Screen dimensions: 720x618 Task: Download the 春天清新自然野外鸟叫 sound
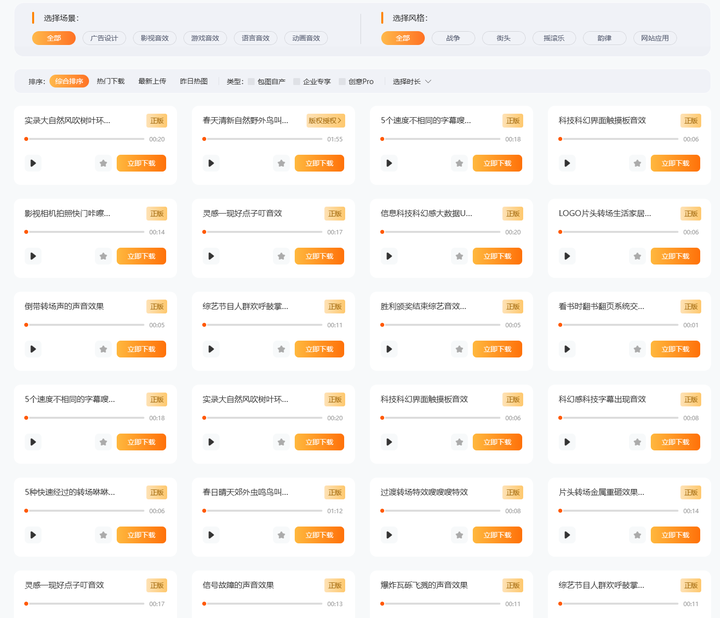[x=319, y=163]
